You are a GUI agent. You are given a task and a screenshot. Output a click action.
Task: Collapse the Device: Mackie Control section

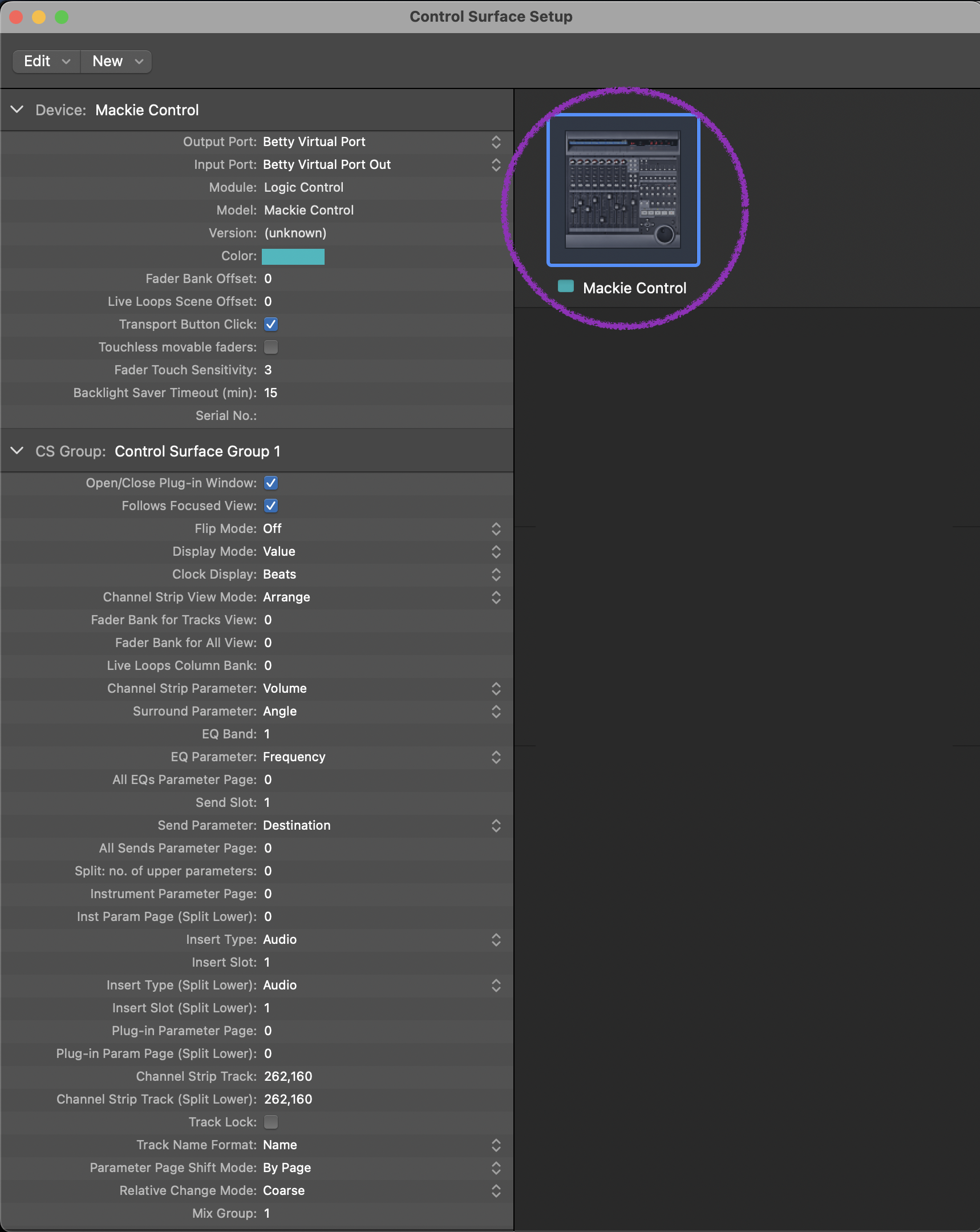pos(17,110)
